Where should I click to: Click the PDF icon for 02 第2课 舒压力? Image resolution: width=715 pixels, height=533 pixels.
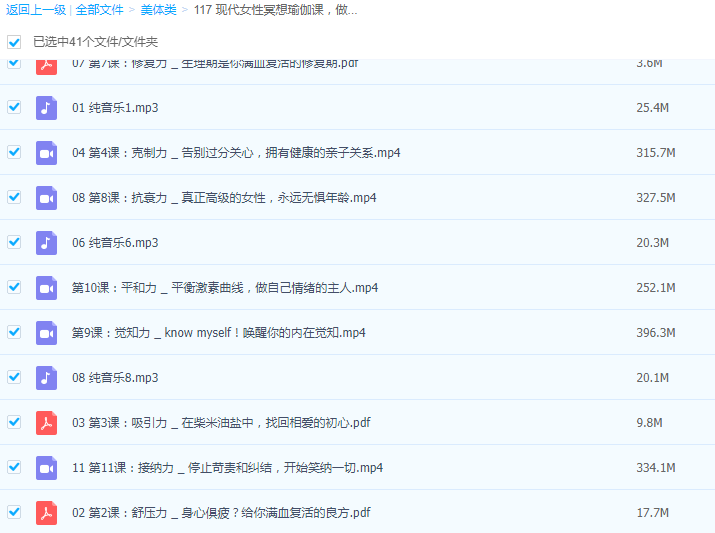pyautogui.click(x=46, y=513)
